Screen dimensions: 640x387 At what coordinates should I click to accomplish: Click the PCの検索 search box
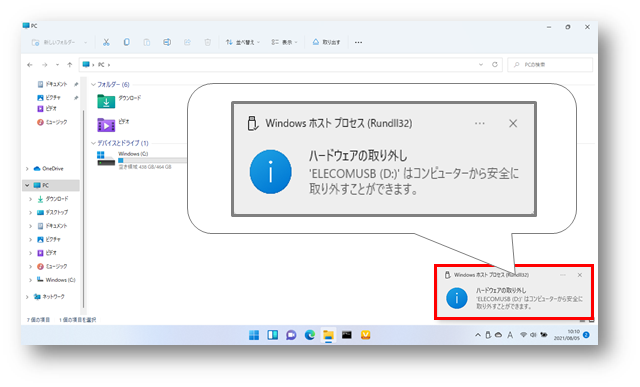(x=550, y=64)
